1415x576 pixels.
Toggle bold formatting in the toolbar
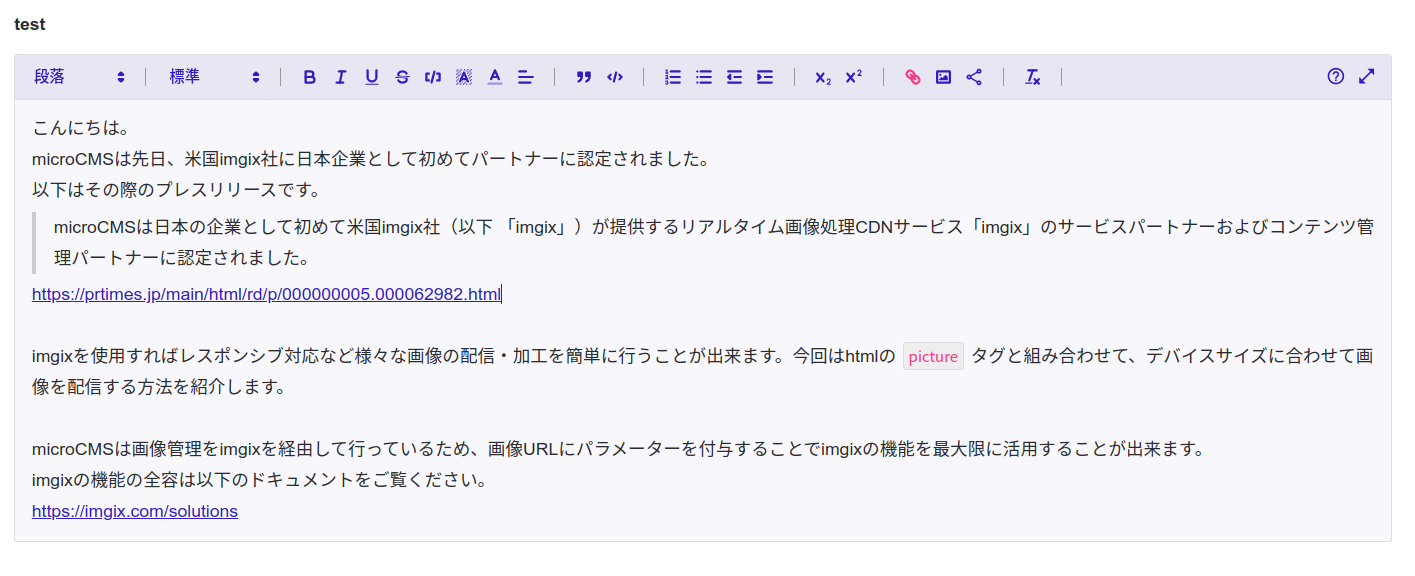coord(309,77)
